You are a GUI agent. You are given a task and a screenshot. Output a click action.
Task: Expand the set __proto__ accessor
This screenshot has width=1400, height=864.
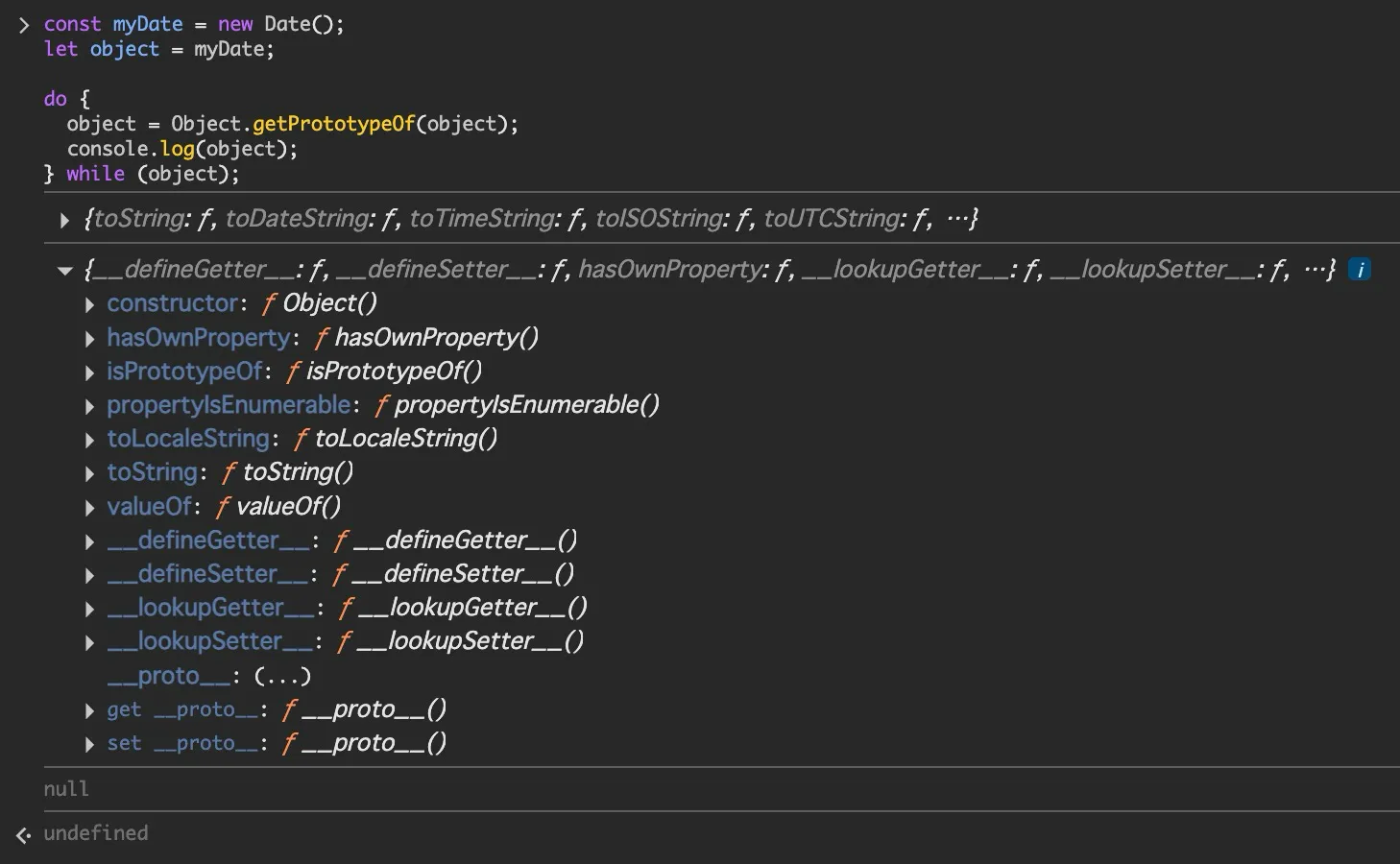89,744
